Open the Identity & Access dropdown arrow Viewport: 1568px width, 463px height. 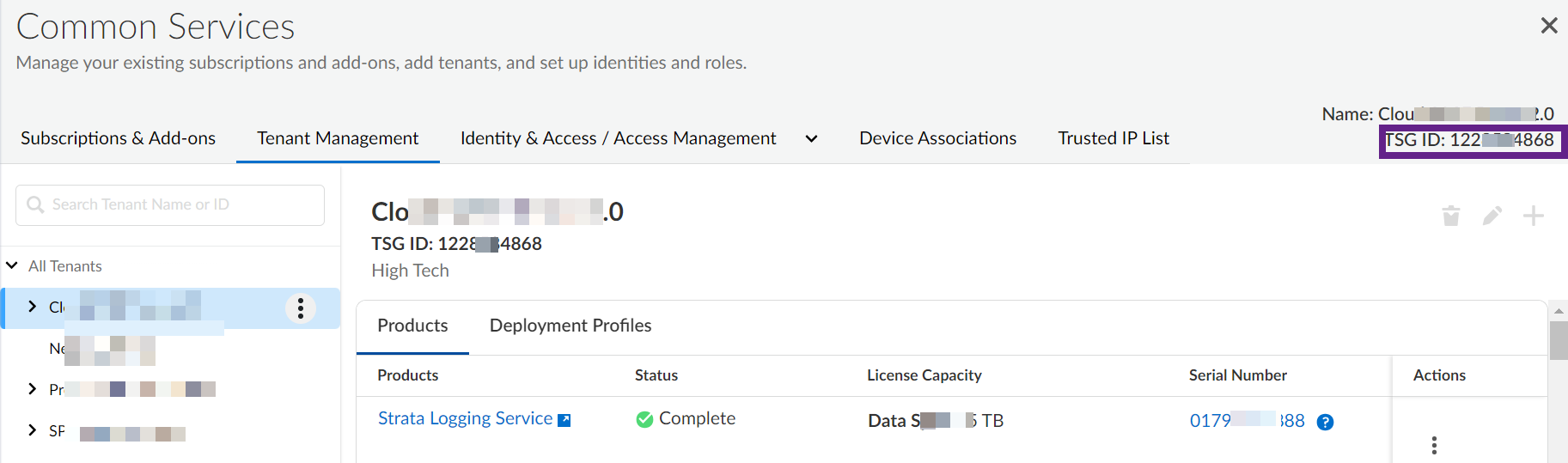point(811,138)
